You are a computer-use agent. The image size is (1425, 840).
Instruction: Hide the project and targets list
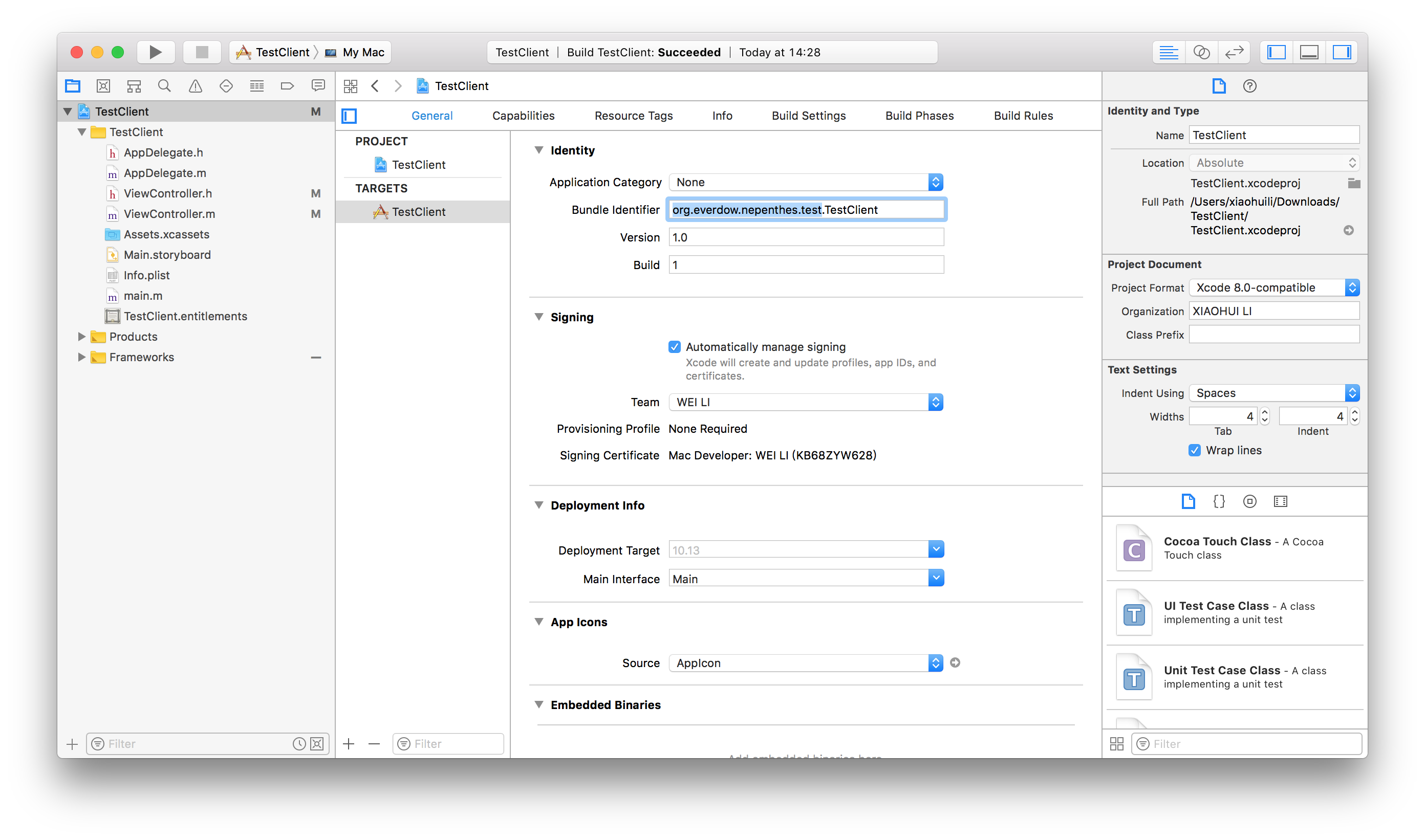coord(350,116)
